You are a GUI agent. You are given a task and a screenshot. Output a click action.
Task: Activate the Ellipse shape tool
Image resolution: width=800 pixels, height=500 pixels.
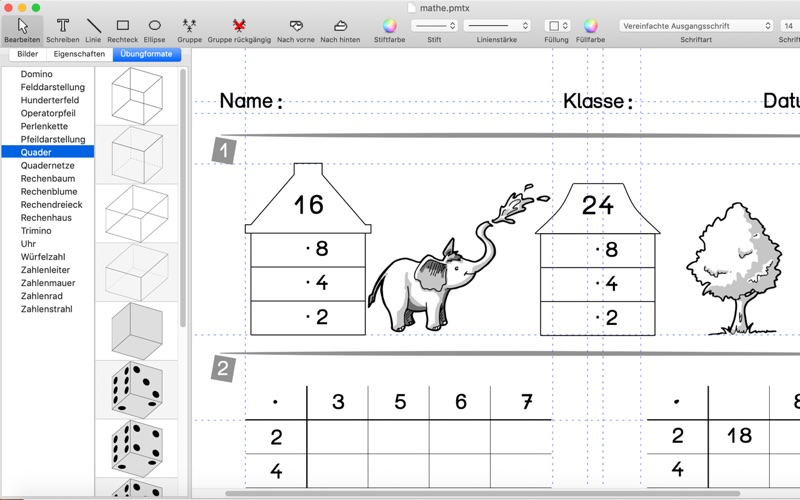point(155,30)
